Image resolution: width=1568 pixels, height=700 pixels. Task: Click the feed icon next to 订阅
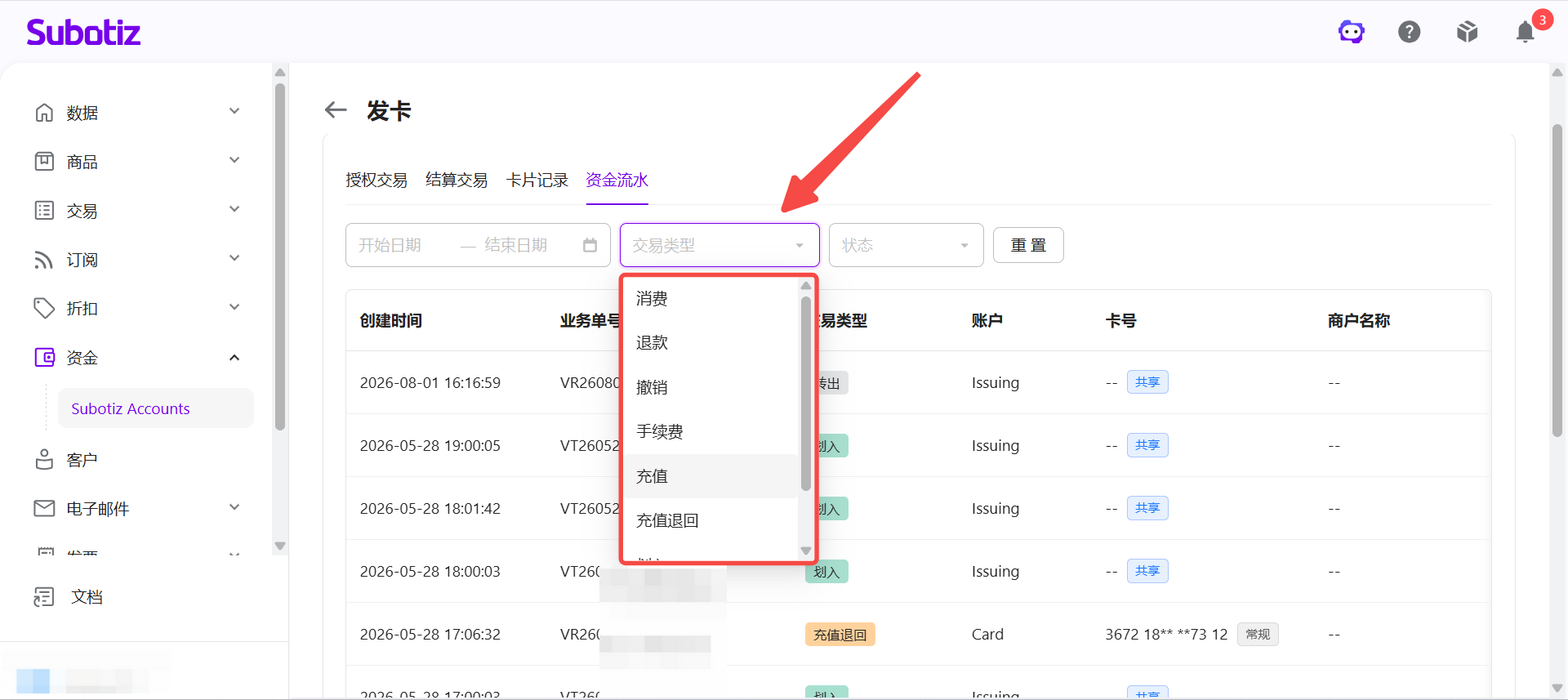(x=44, y=259)
